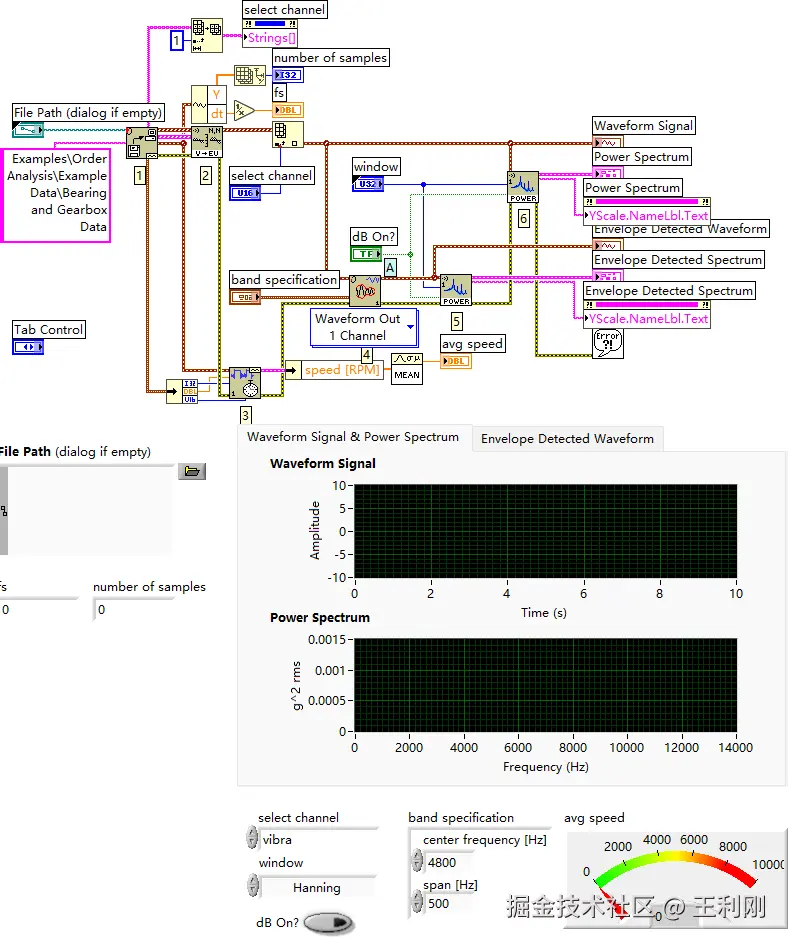The image size is (792, 946).
Task: Step the span increment arrows
Action: pos(417,902)
